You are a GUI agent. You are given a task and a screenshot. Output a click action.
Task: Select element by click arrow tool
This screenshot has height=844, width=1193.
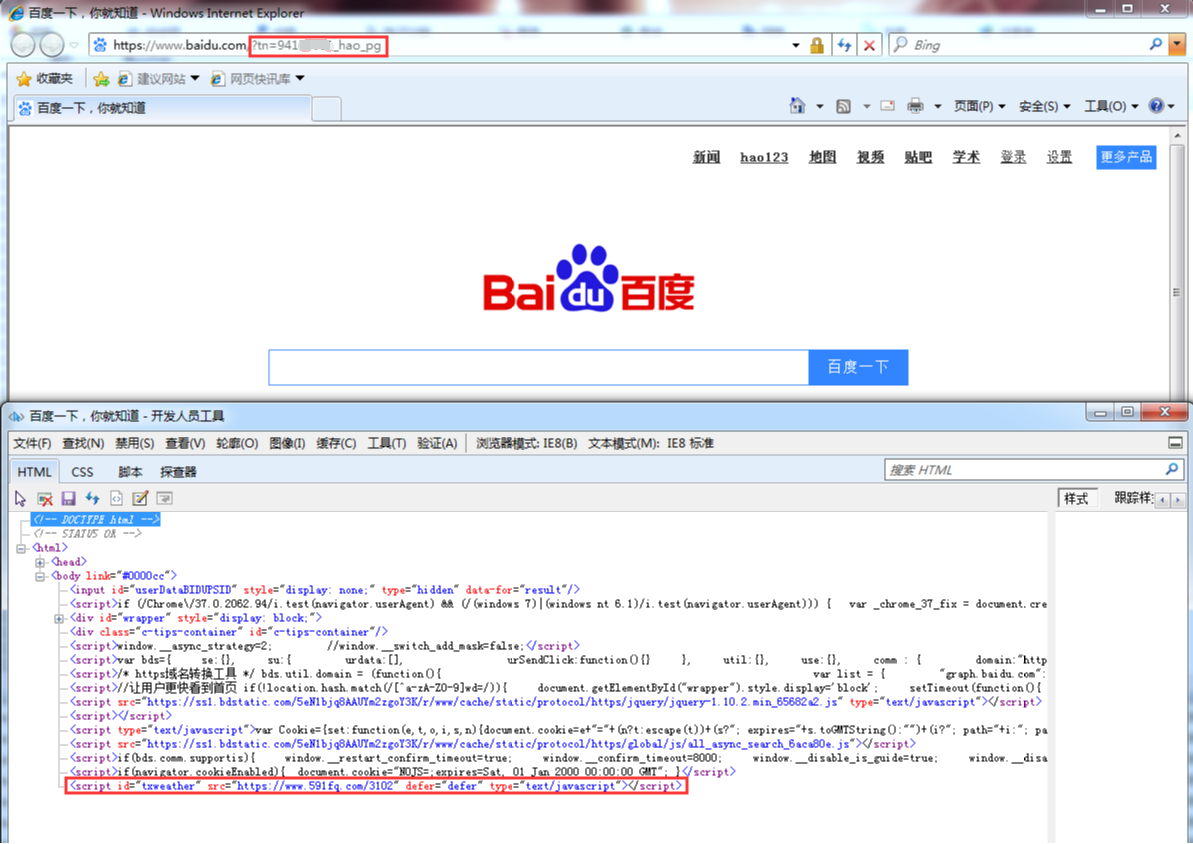tap(21, 498)
